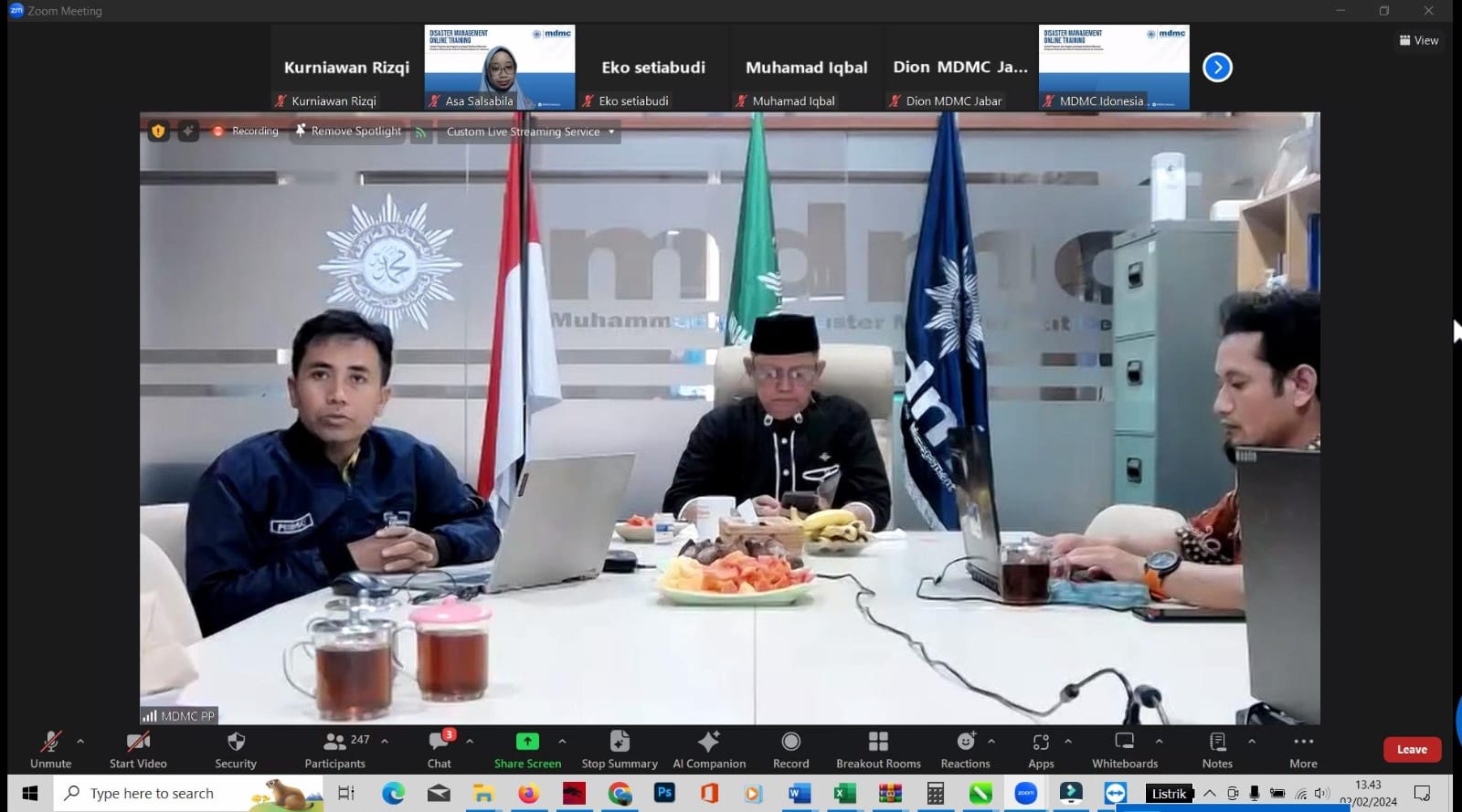This screenshot has width=1462, height=812.
Task: Turn on camera with Start Video
Action: 138,749
